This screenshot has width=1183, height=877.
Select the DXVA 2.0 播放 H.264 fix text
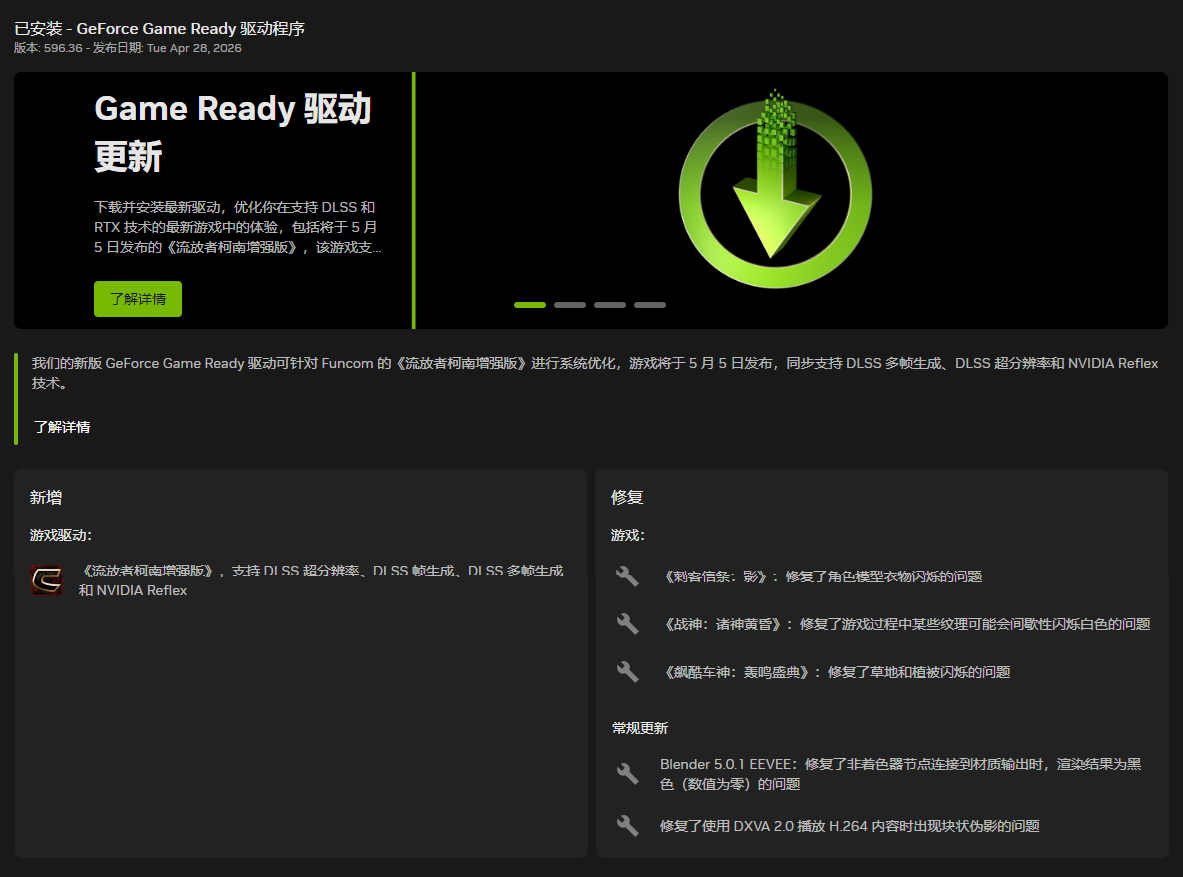pos(850,826)
